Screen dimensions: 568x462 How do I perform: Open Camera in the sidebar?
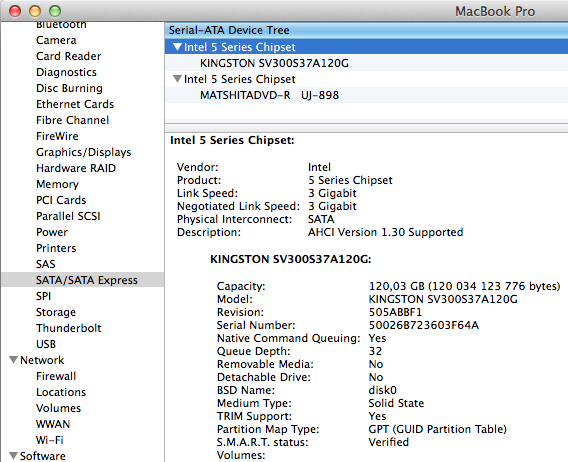[x=56, y=40]
